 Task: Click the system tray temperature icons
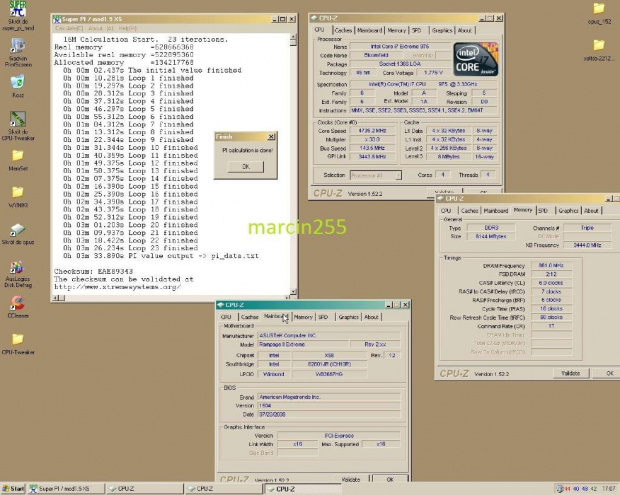[x=579, y=489]
